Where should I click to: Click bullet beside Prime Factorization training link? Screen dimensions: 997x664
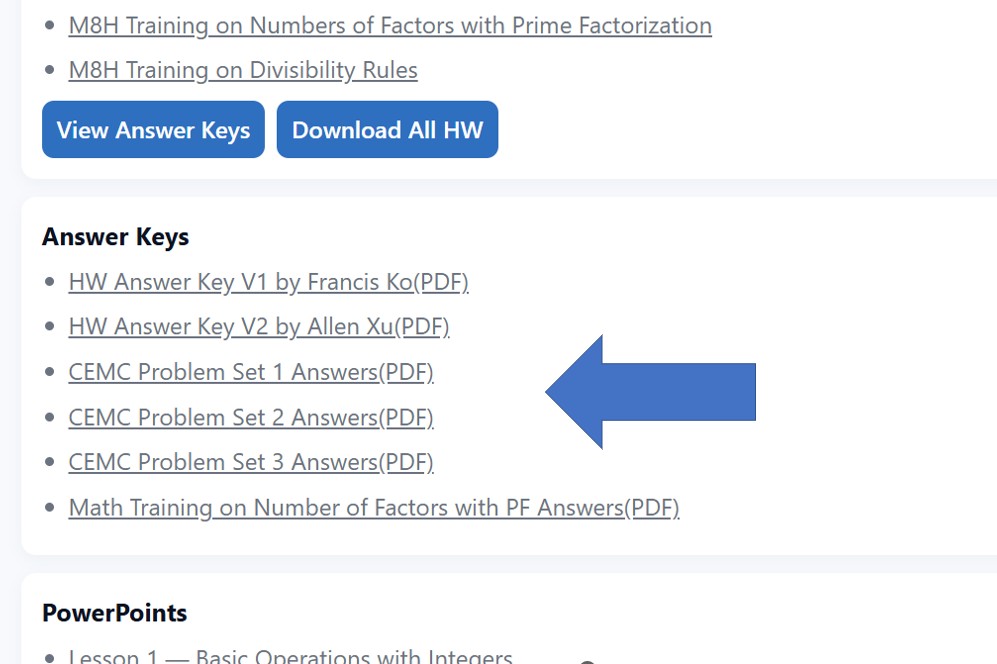pos(51,26)
